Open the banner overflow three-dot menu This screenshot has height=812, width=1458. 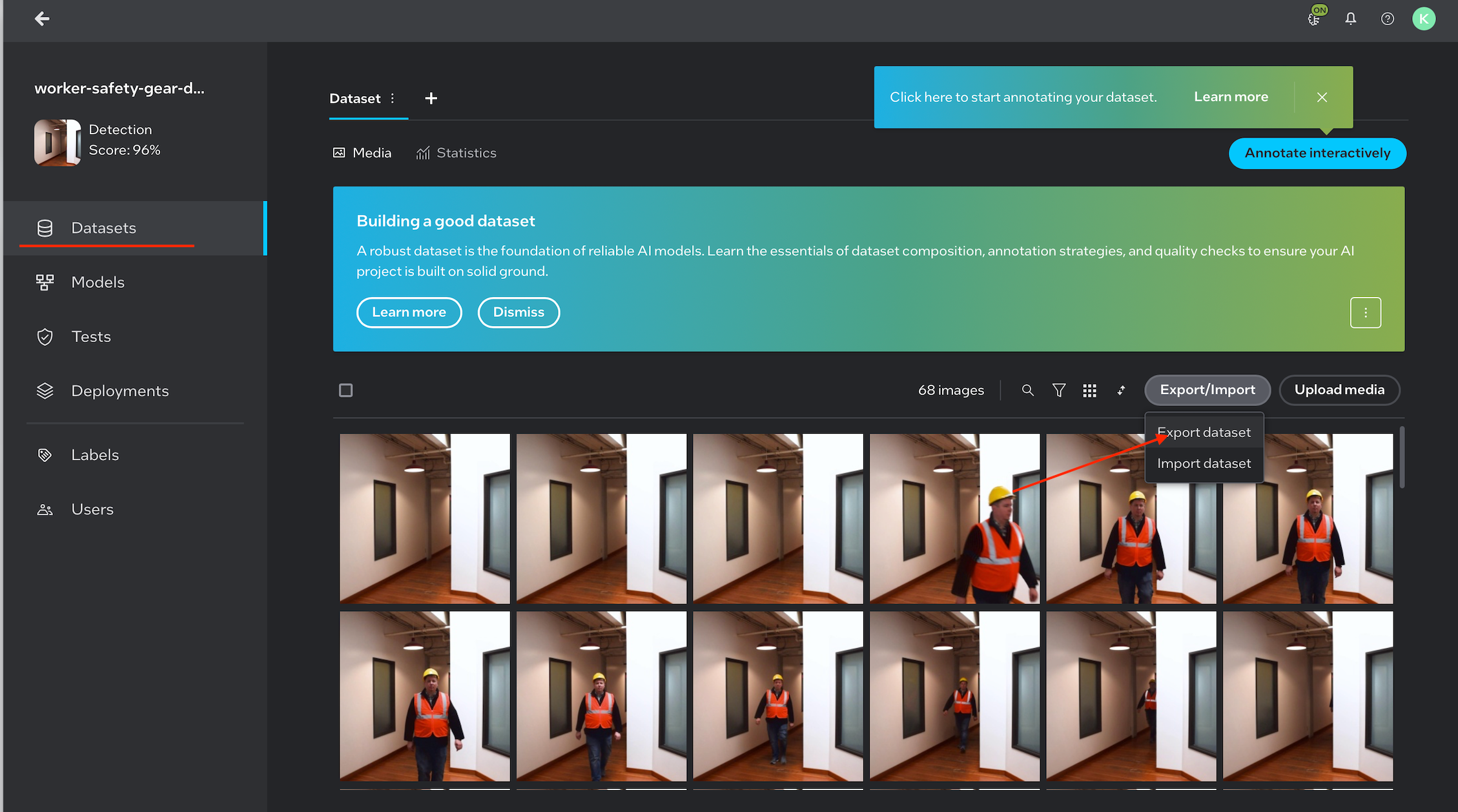[1365, 312]
